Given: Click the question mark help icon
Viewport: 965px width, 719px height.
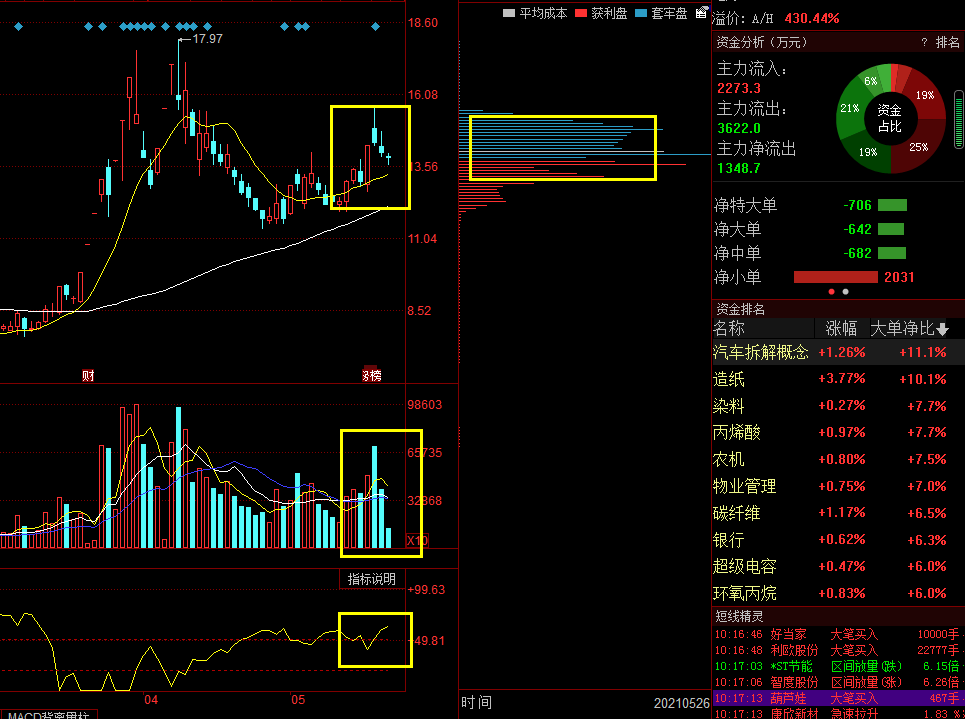Looking at the screenshot, I should pyautogui.click(x=924, y=43).
